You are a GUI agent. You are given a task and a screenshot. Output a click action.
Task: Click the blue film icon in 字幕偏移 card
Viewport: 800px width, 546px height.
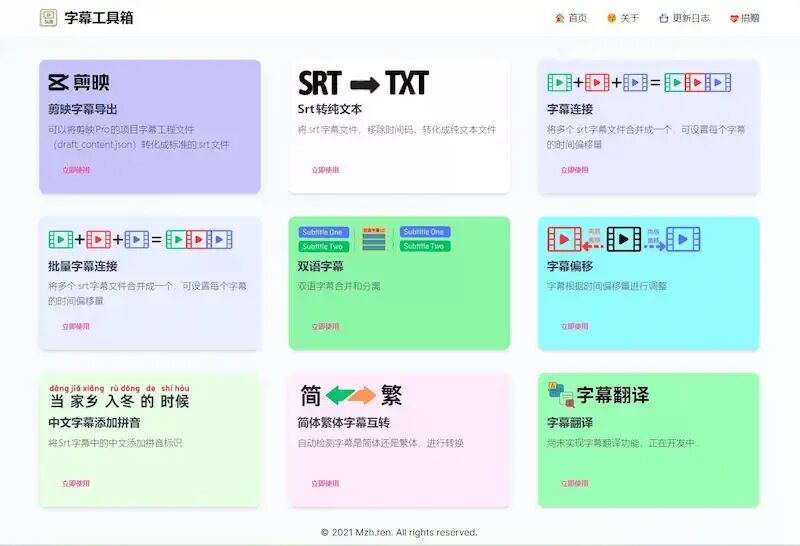[x=683, y=239]
